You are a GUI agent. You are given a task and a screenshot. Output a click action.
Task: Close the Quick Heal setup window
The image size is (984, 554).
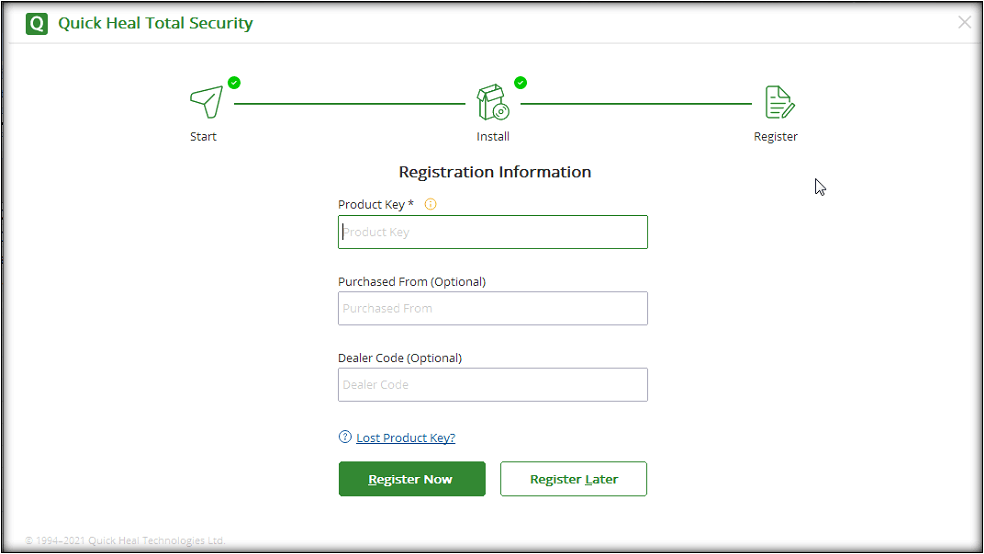pyautogui.click(x=964, y=22)
